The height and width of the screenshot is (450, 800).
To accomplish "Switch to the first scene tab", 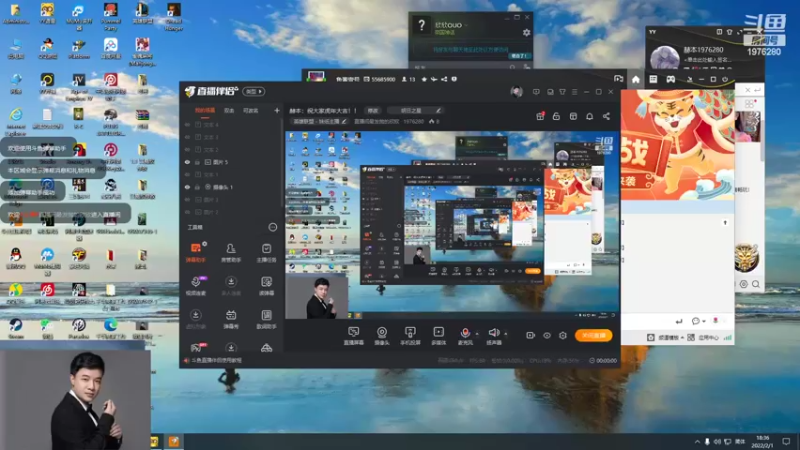I will pos(205,110).
